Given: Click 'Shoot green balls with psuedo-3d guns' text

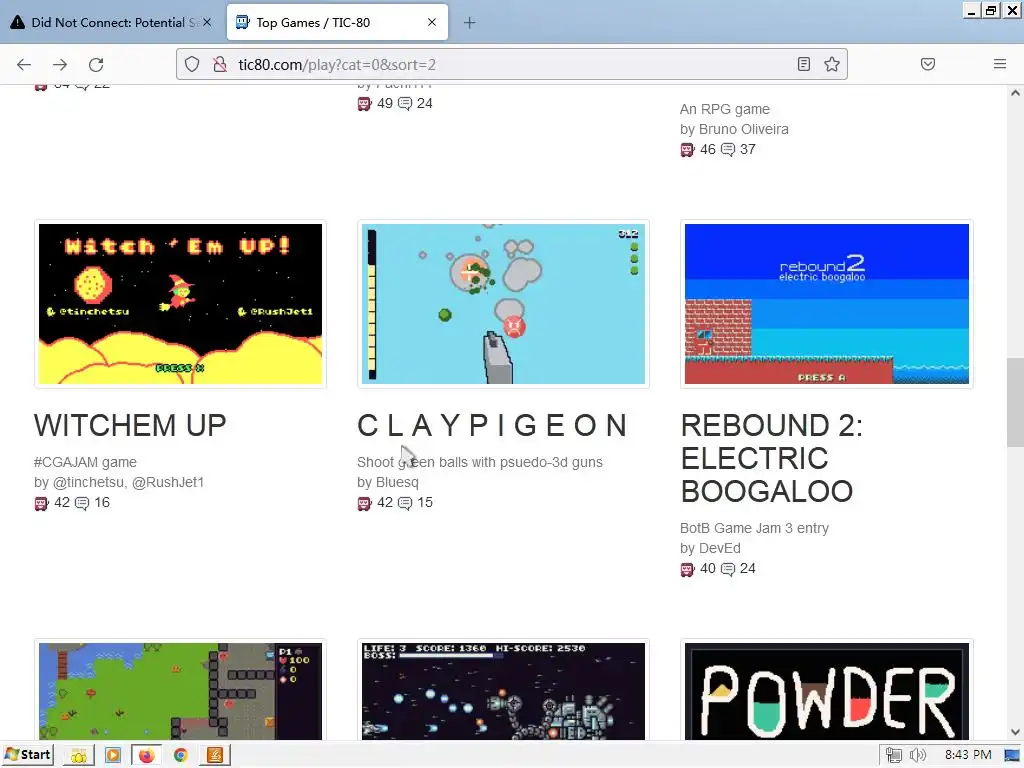Looking at the screenshot, I should (480, 462).
